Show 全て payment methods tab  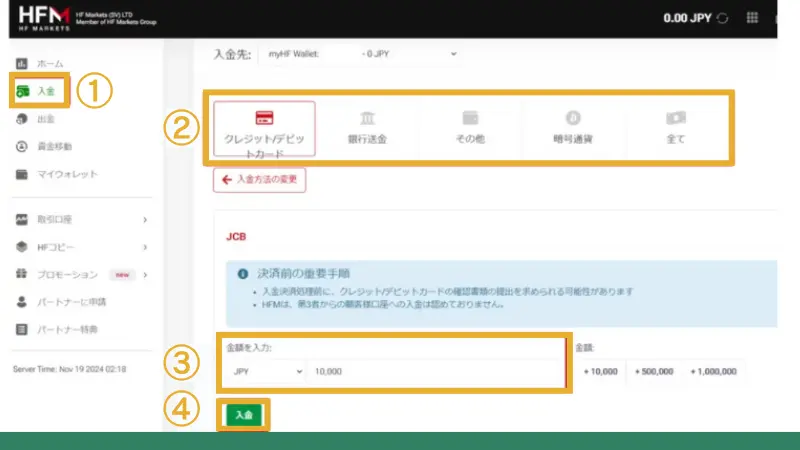[x=676, y=129]
